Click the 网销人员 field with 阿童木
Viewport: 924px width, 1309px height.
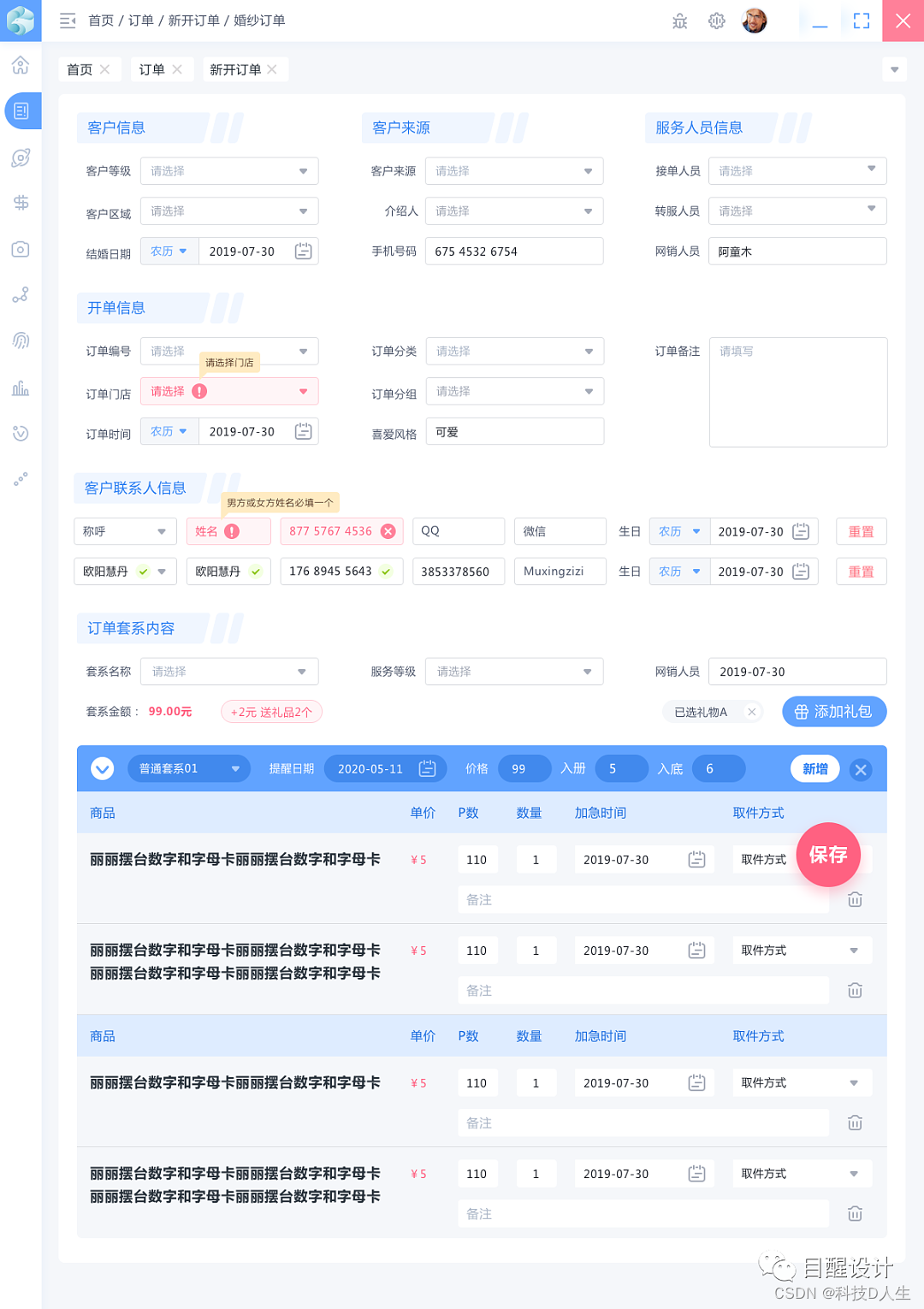tap(797, 252)
